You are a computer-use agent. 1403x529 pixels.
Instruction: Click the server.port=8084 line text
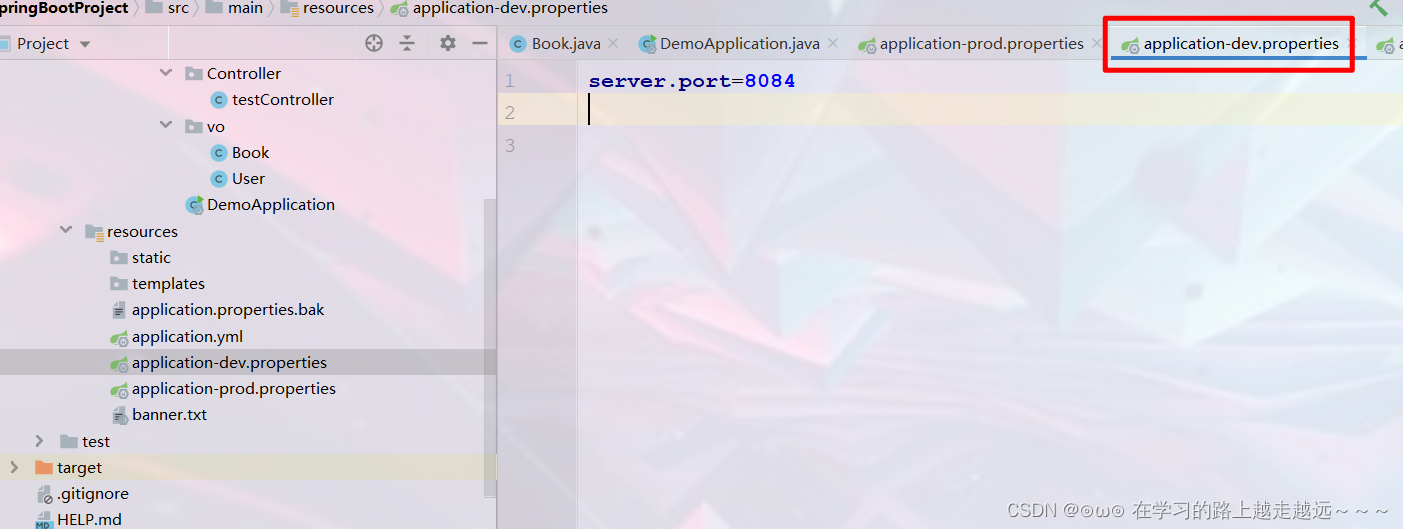pyautogui.click(x=692, y=81)
